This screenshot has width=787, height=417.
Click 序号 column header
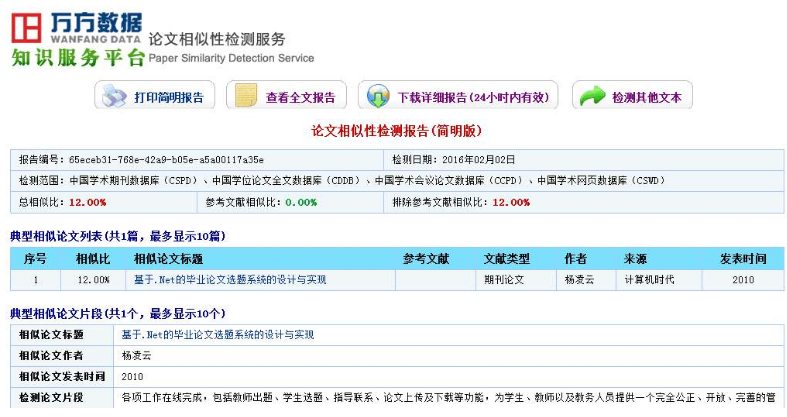click(x=35, y=259)
